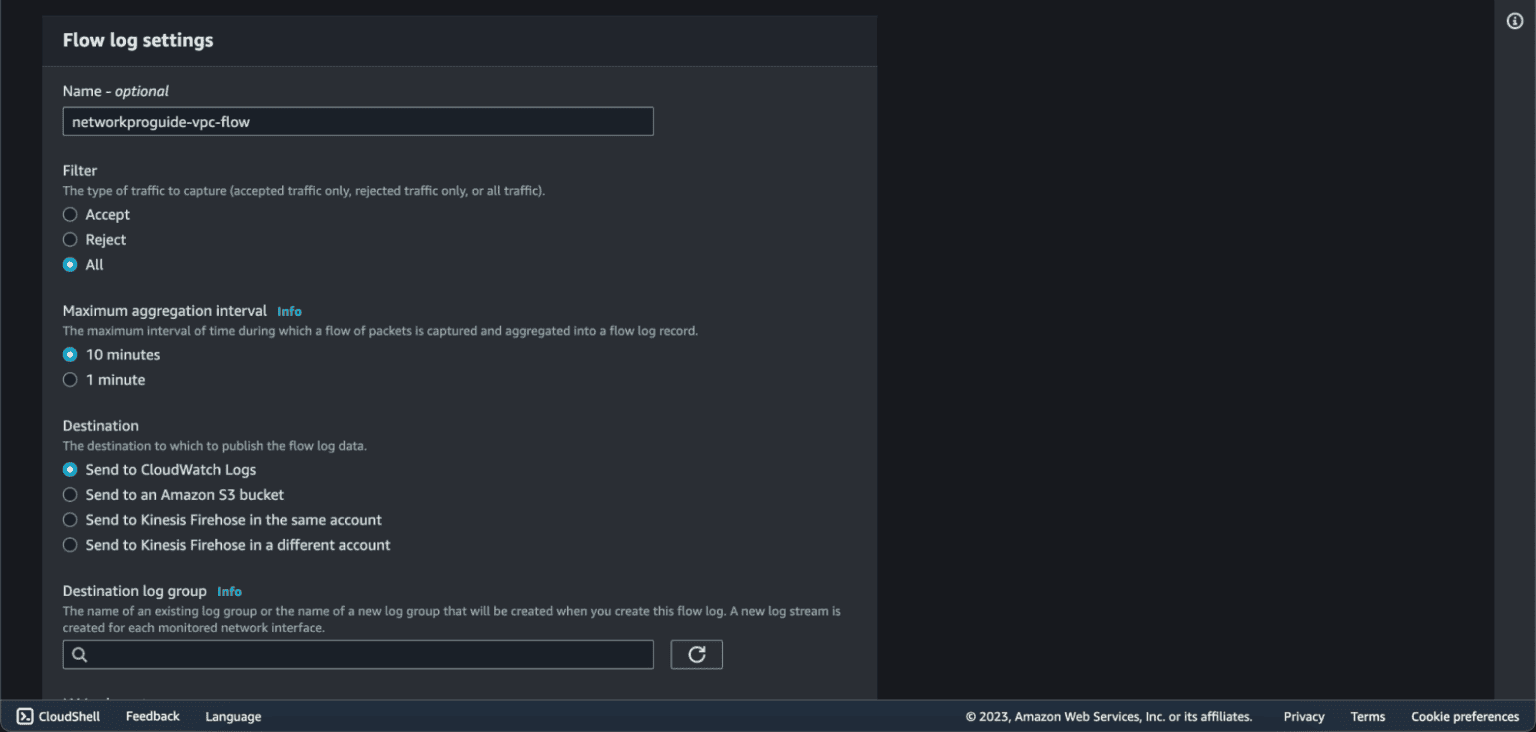Image resolution: width=1536 pixels, height=732 pixels.
Task: Choose the 10 minutes aggregation interval
Action: pos(70,355)
